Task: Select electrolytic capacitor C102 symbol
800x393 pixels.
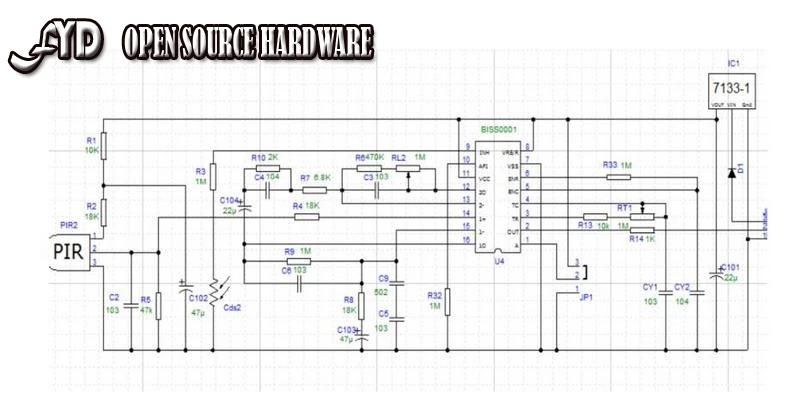Action: pos(186,287)
